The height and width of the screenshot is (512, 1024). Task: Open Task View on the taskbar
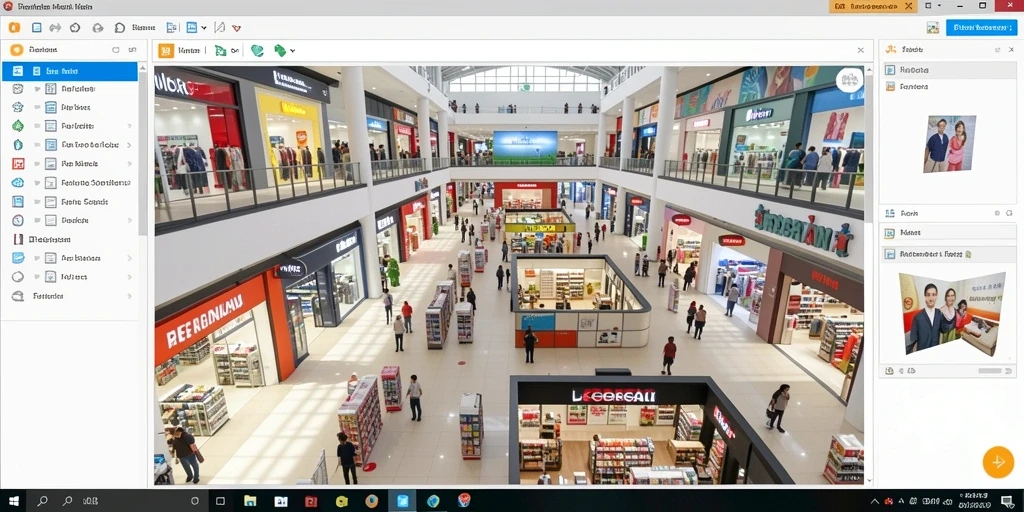click(x=221, y=501)
